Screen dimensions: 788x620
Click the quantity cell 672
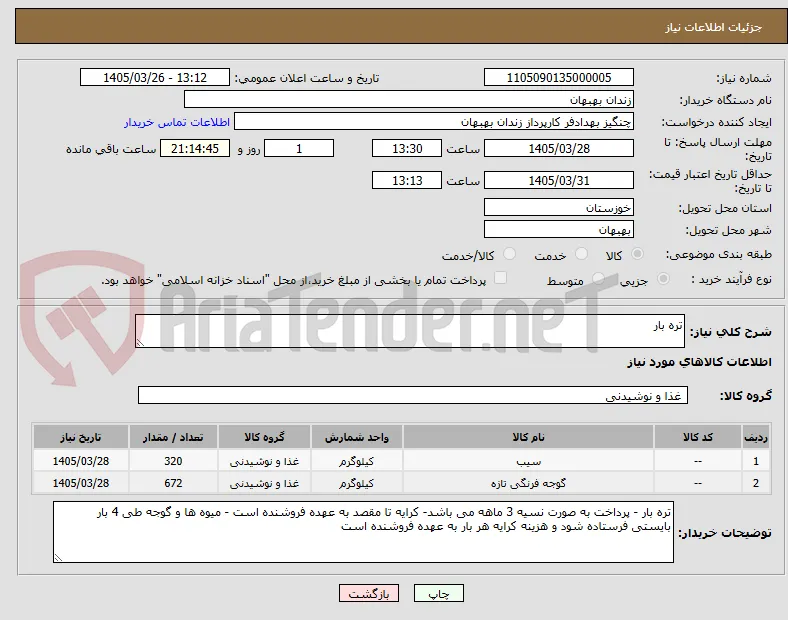tap(173, 483)
